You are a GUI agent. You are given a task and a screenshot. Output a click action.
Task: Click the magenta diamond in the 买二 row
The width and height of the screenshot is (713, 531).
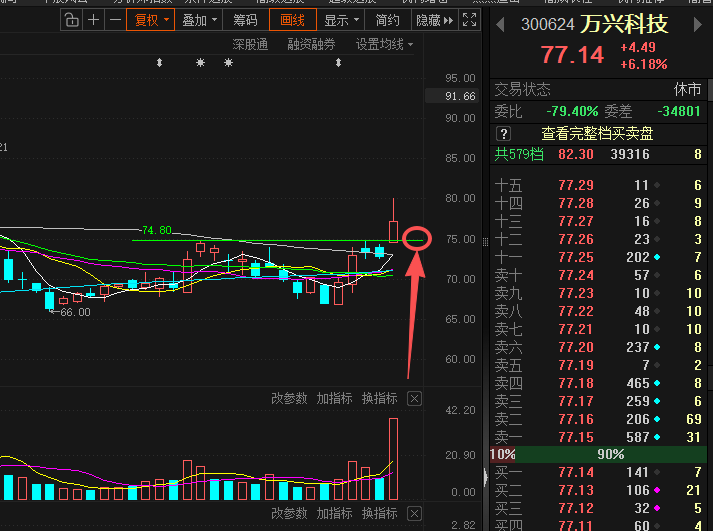[x=657, y=491]
